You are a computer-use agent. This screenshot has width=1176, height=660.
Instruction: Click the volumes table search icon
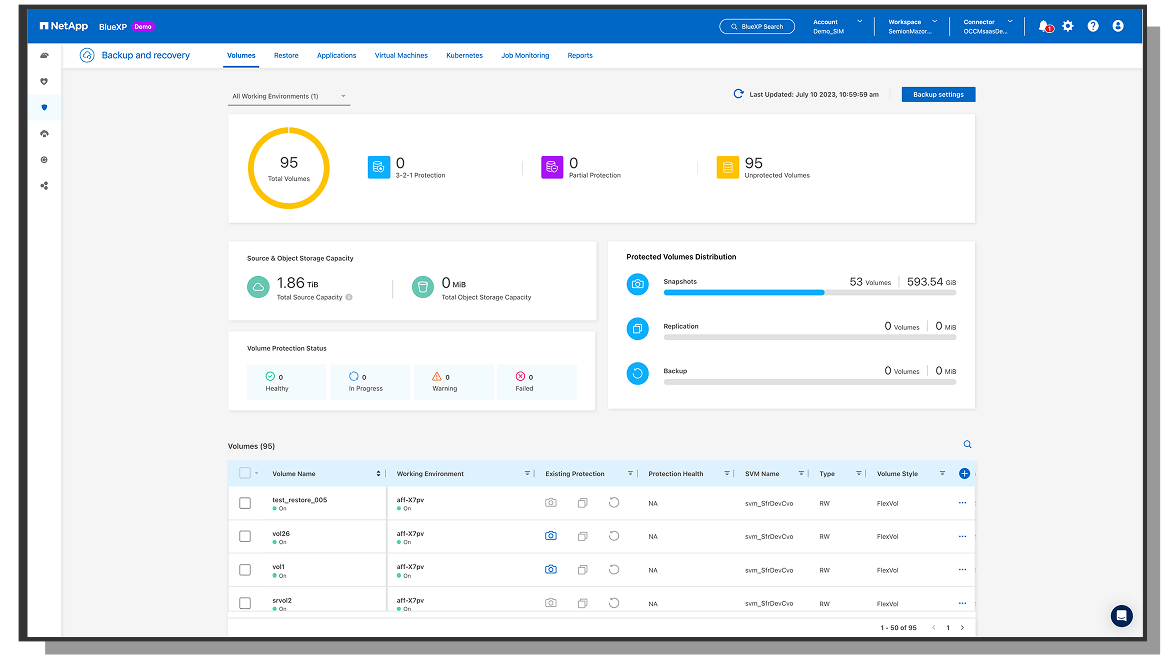pyautogui.click(x=967, y=445)
